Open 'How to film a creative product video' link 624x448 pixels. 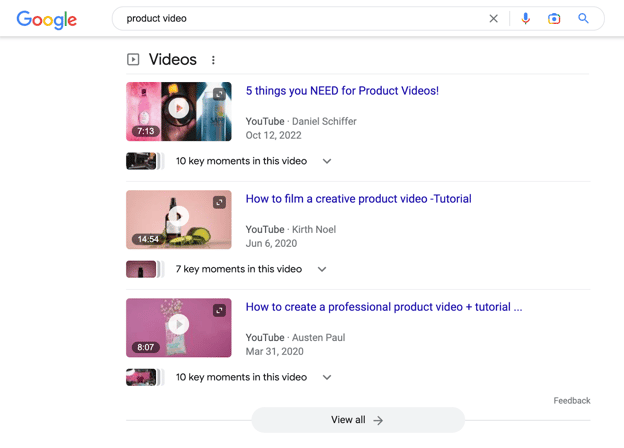tap(359, 199)
